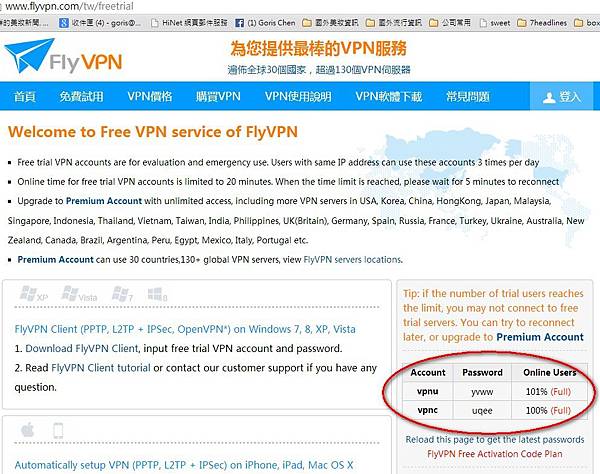Image resolution: width=600 pixels, height=474 pixels.
Task: Select the ywww password cell
Action: 482,391
